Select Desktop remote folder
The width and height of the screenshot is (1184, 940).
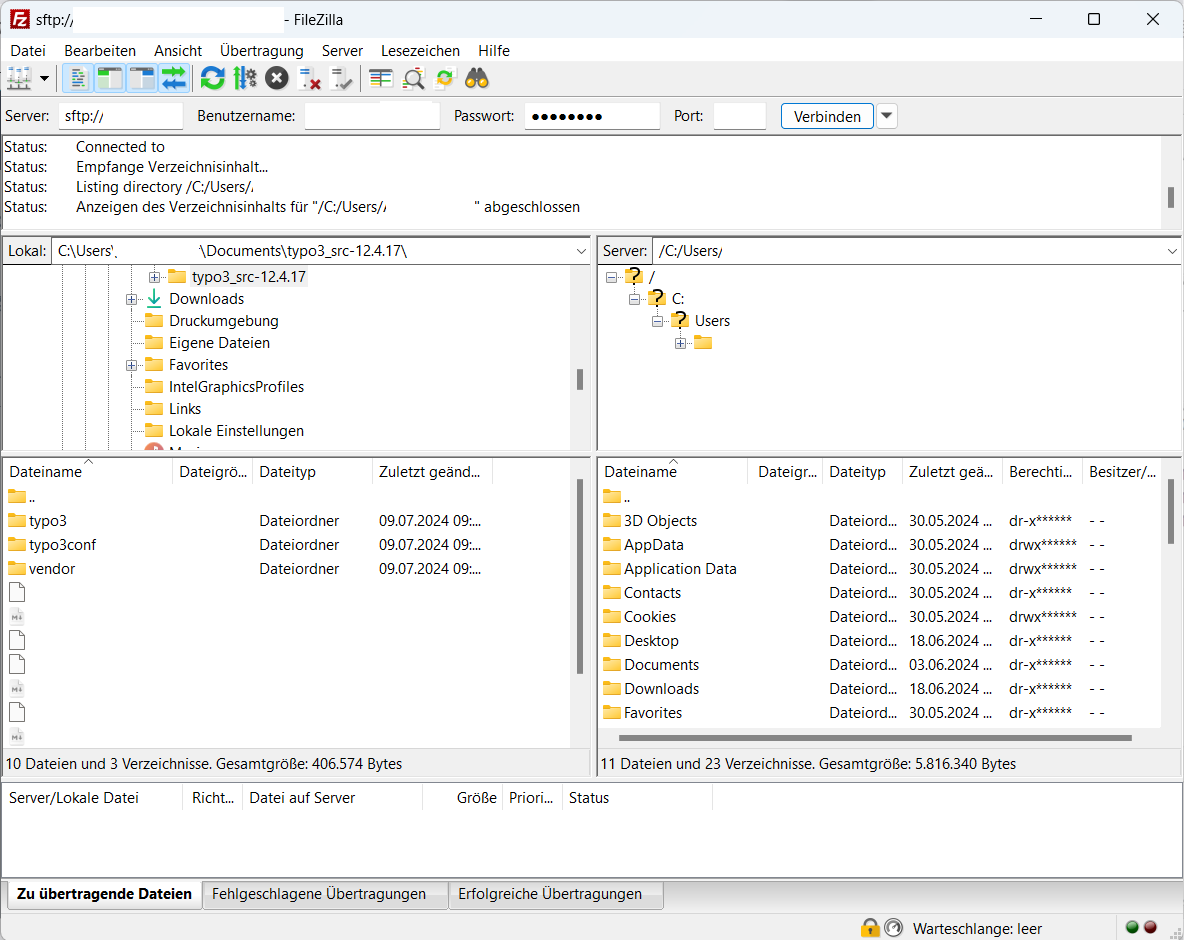(651, 640)
